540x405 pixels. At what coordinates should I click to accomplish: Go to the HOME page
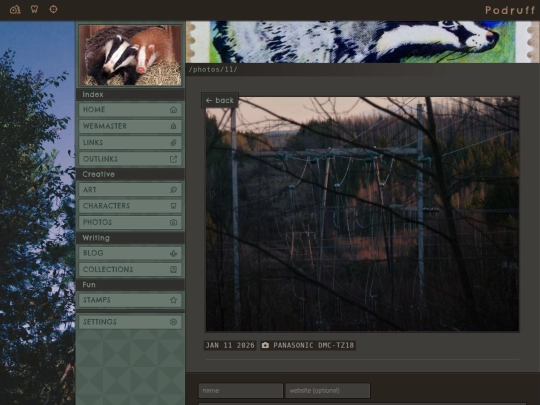point(130,110)
